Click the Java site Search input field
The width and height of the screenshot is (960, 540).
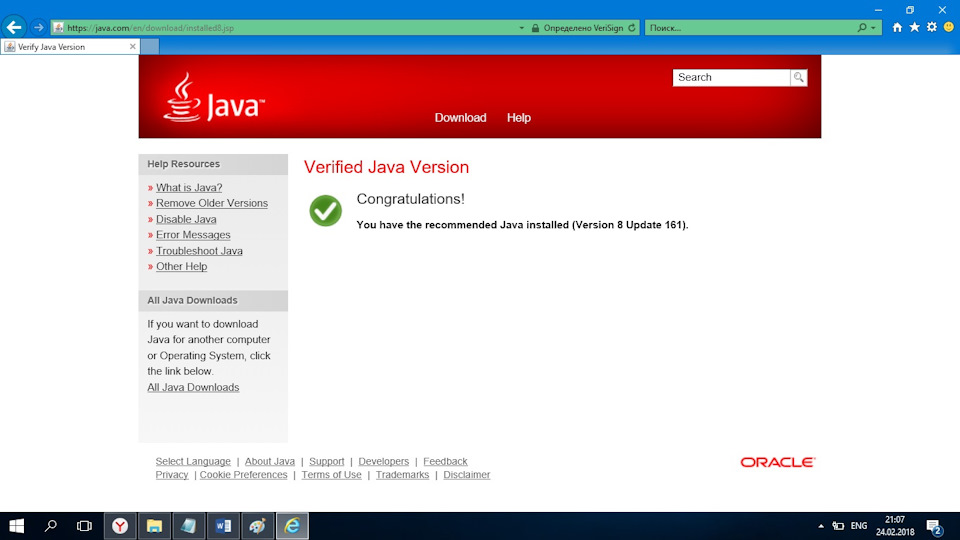click(x=731, y=77)
